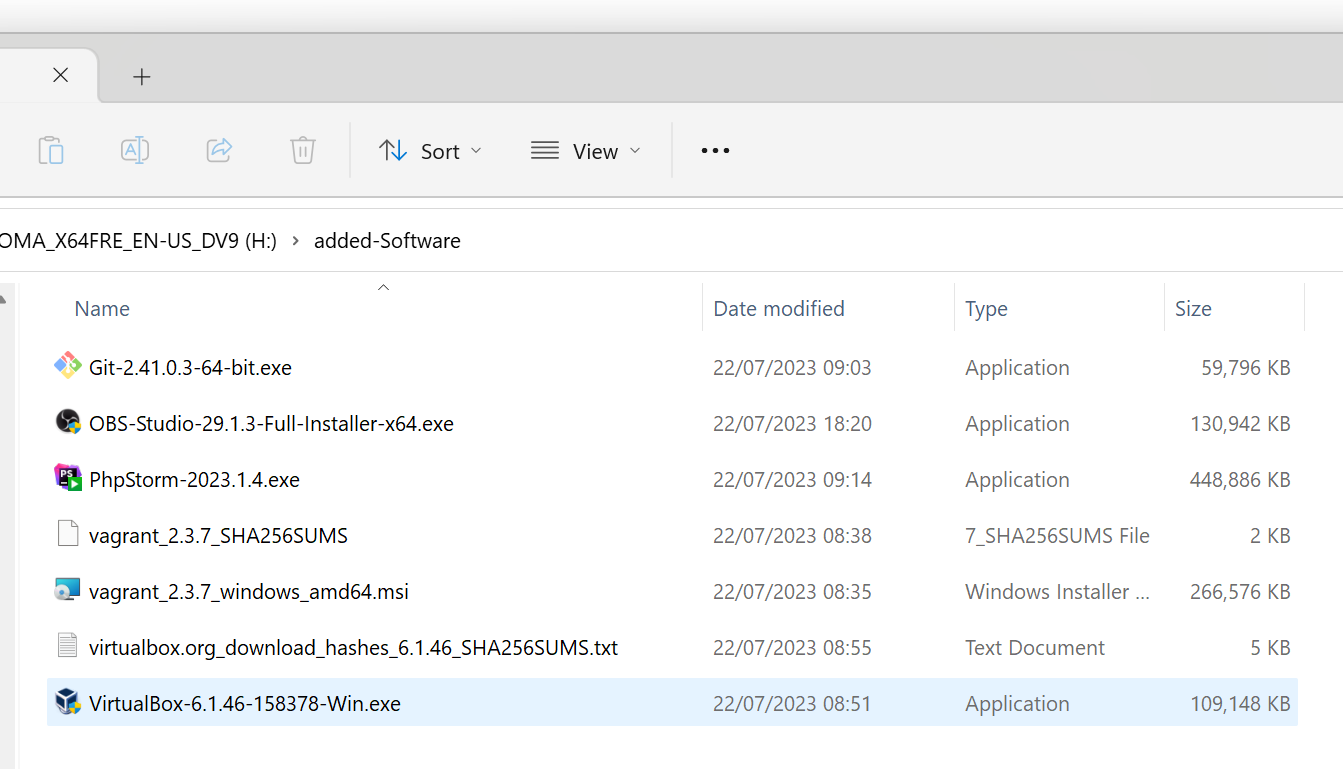Click the 59,796 KB size cell
This screenshot has height=769, width=1343.
coord(1246,368)
